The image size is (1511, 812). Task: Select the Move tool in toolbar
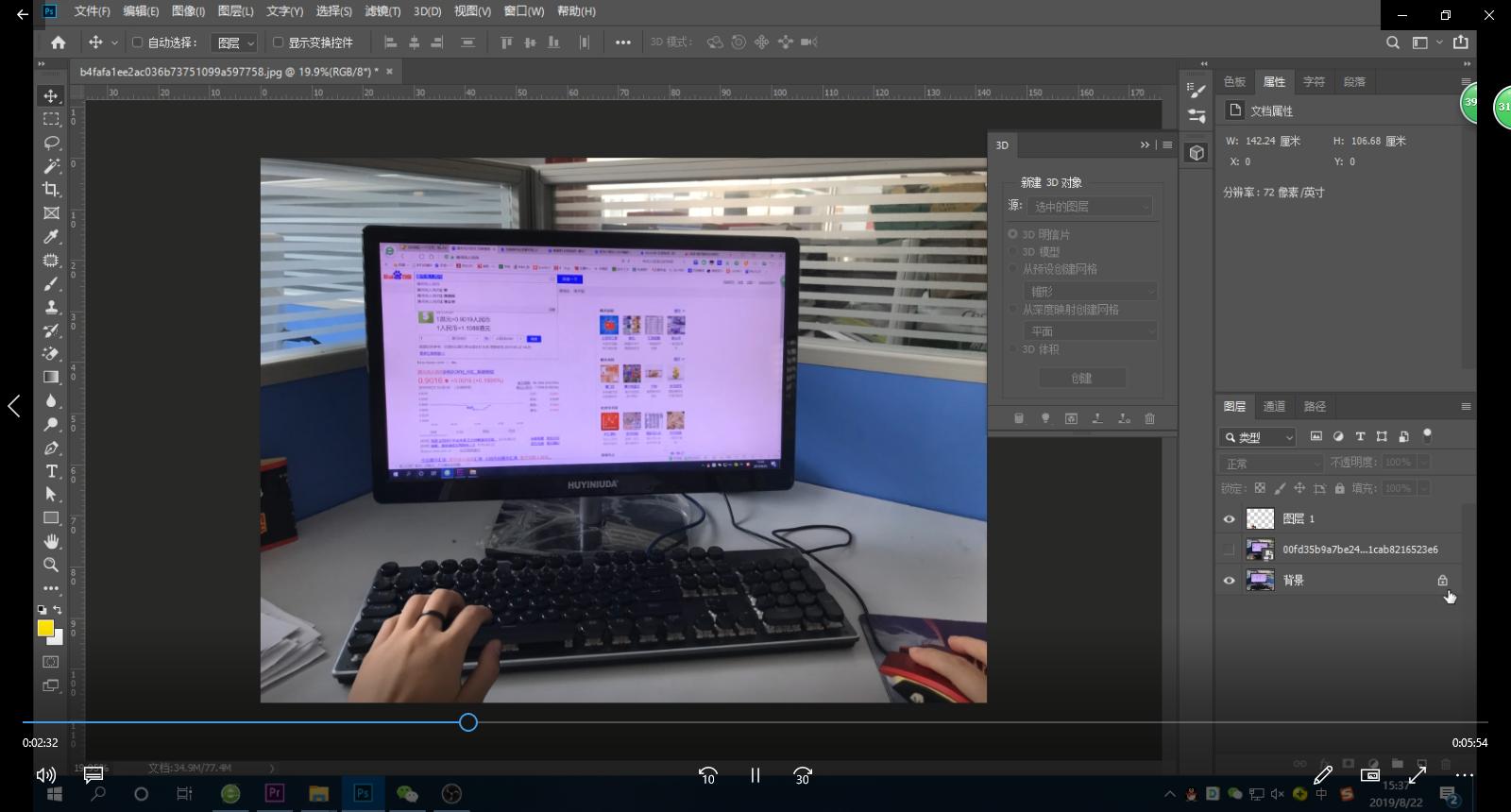pyautogui.click(x=51, y=95)
